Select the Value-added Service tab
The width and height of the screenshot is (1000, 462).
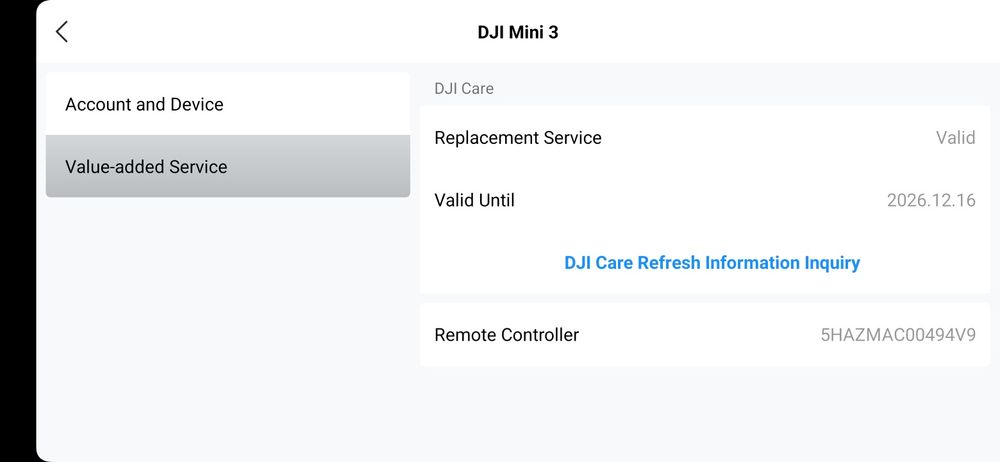point(146,167)
